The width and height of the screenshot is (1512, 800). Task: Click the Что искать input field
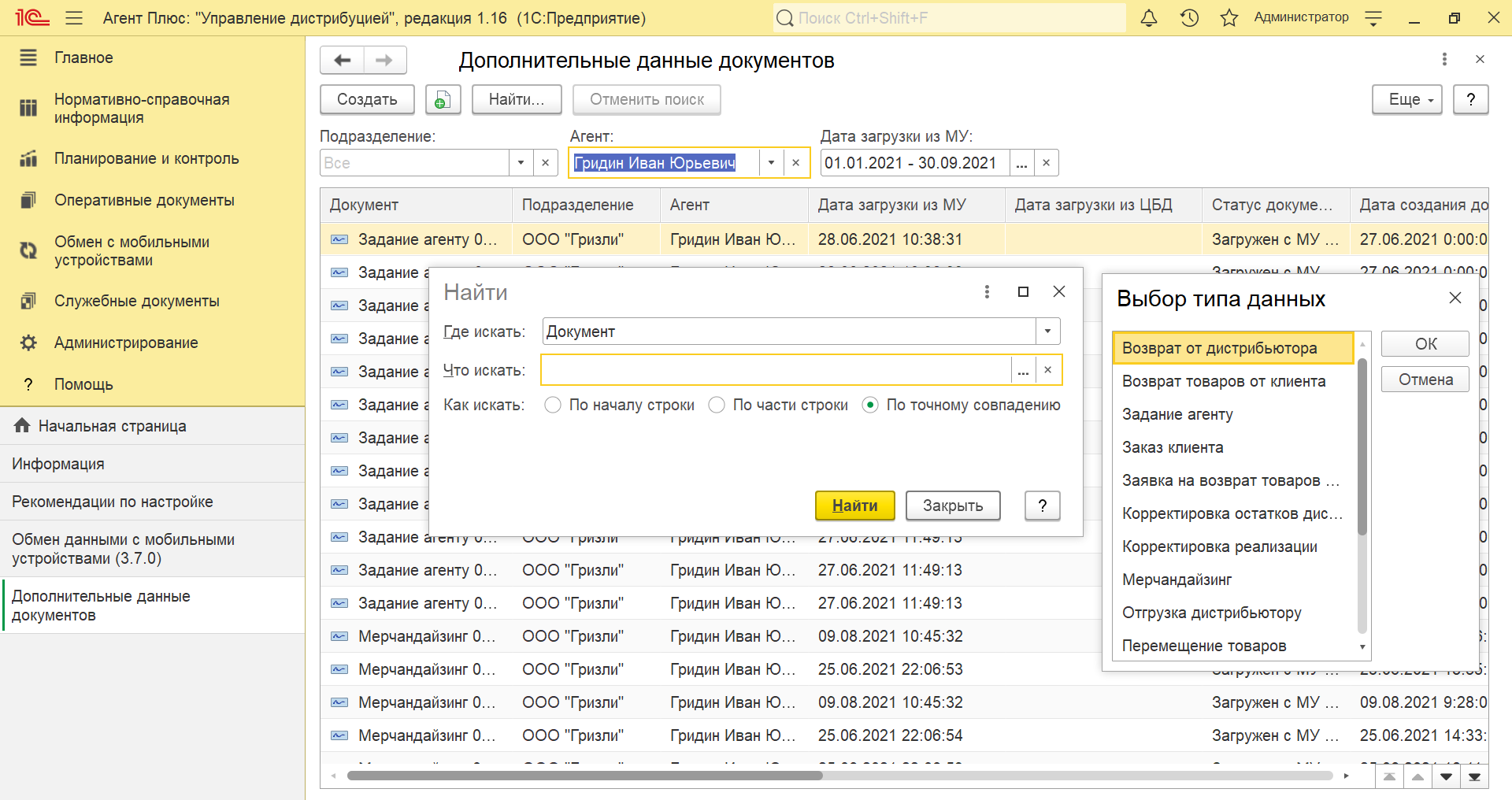pos(776,370)
